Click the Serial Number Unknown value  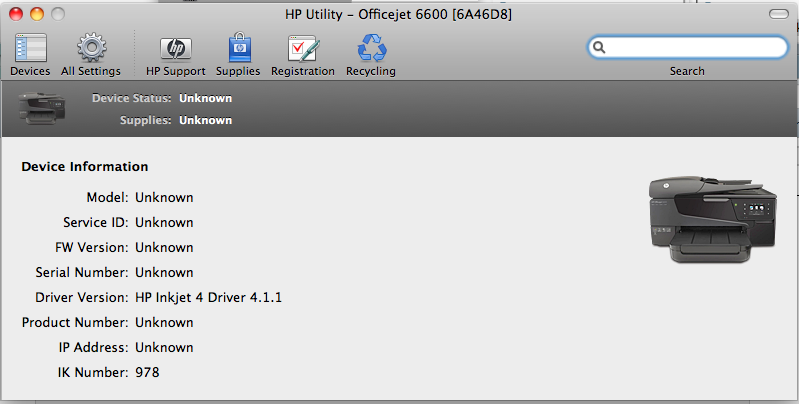(x=164, y=273)
